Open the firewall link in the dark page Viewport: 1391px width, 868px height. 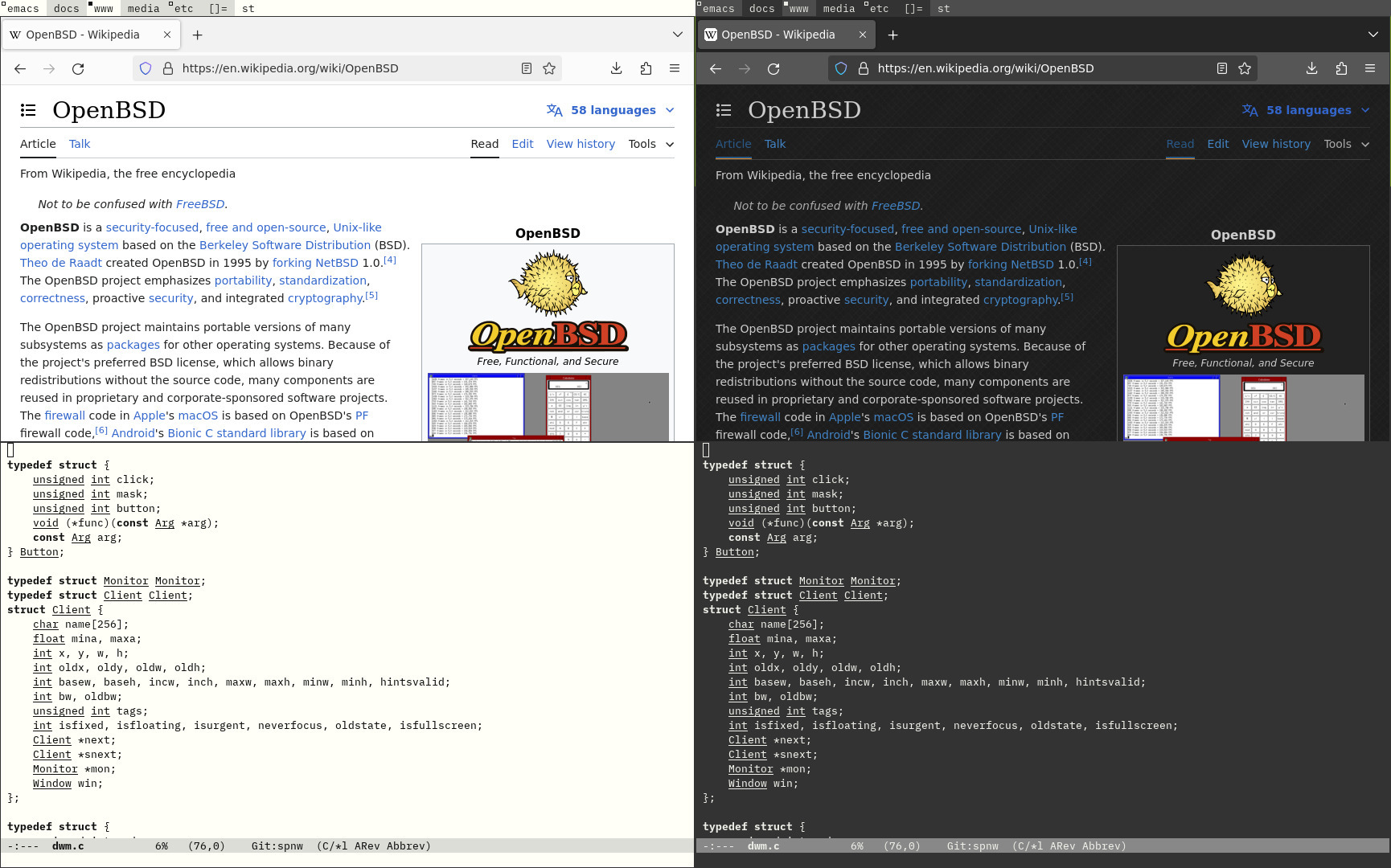[x=760, y=417]
